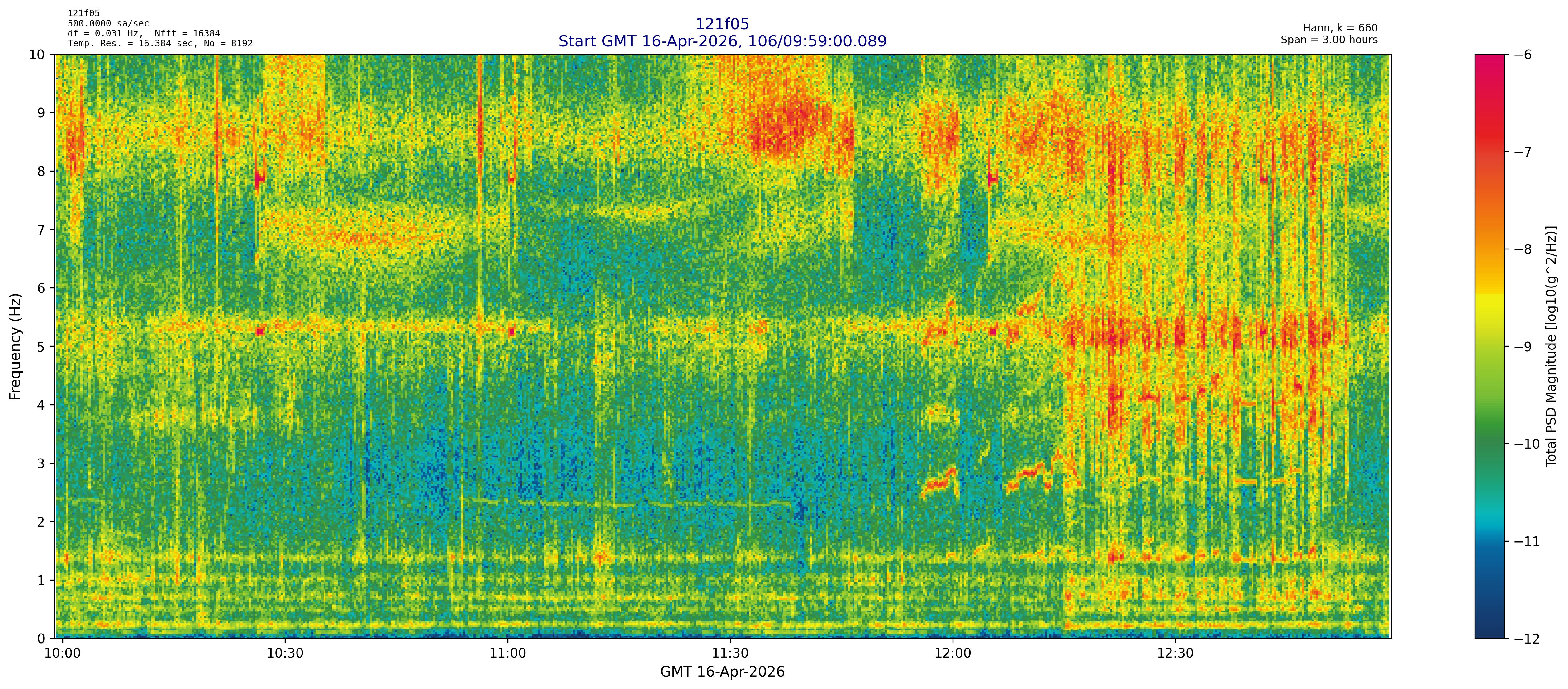Click the 'Frequency (Hz)' y-axis label

[x=15, y=346]
